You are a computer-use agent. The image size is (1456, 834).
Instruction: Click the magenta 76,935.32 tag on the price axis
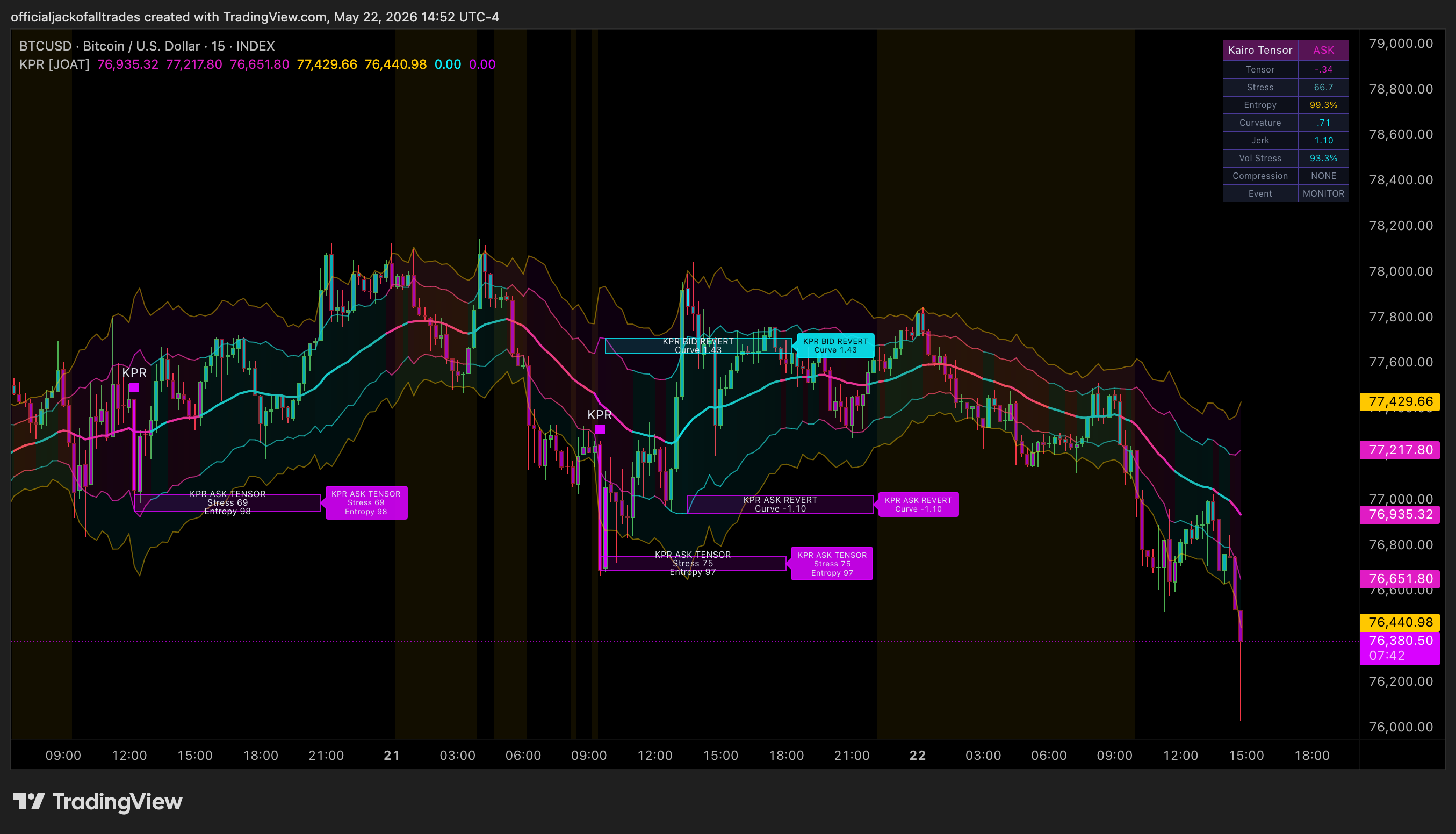click(1400, 514)
